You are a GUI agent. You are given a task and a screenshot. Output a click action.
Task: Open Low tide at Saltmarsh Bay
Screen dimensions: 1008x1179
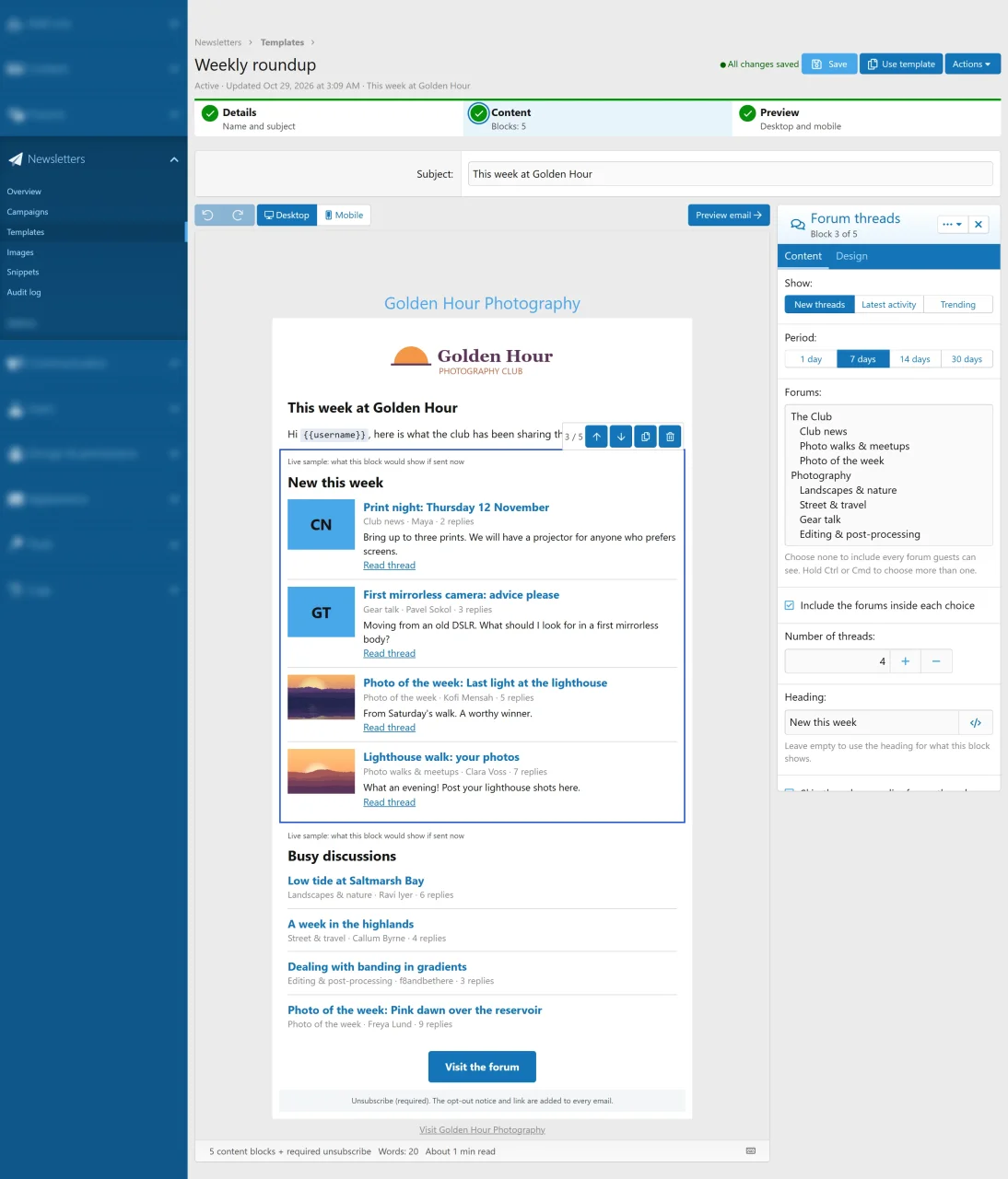coord(356,881)
